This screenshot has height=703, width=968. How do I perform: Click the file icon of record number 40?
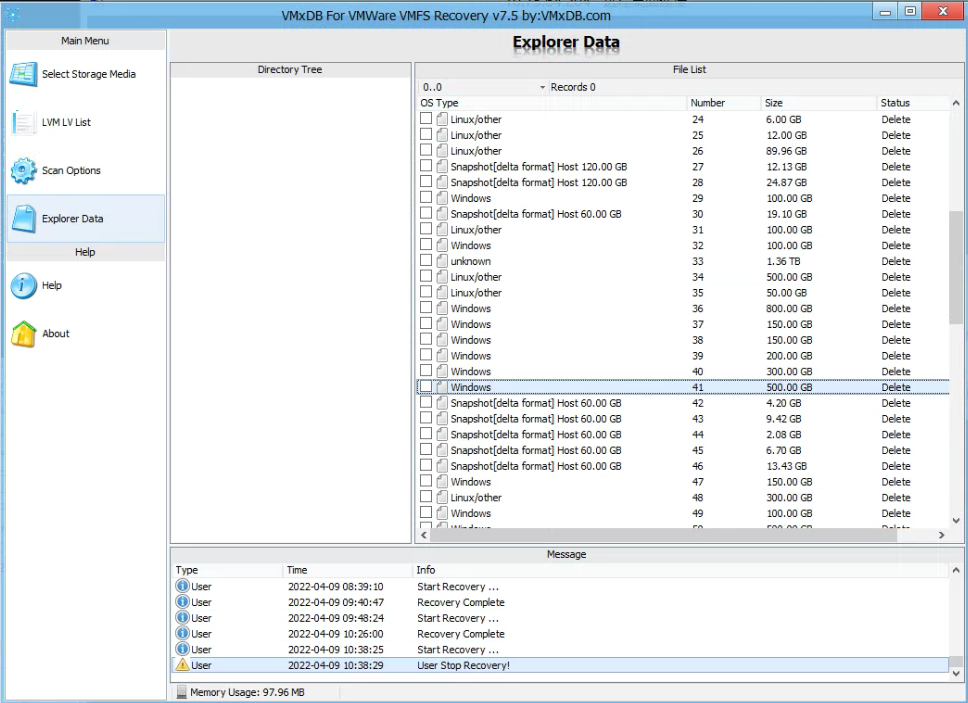coord(442,372)
